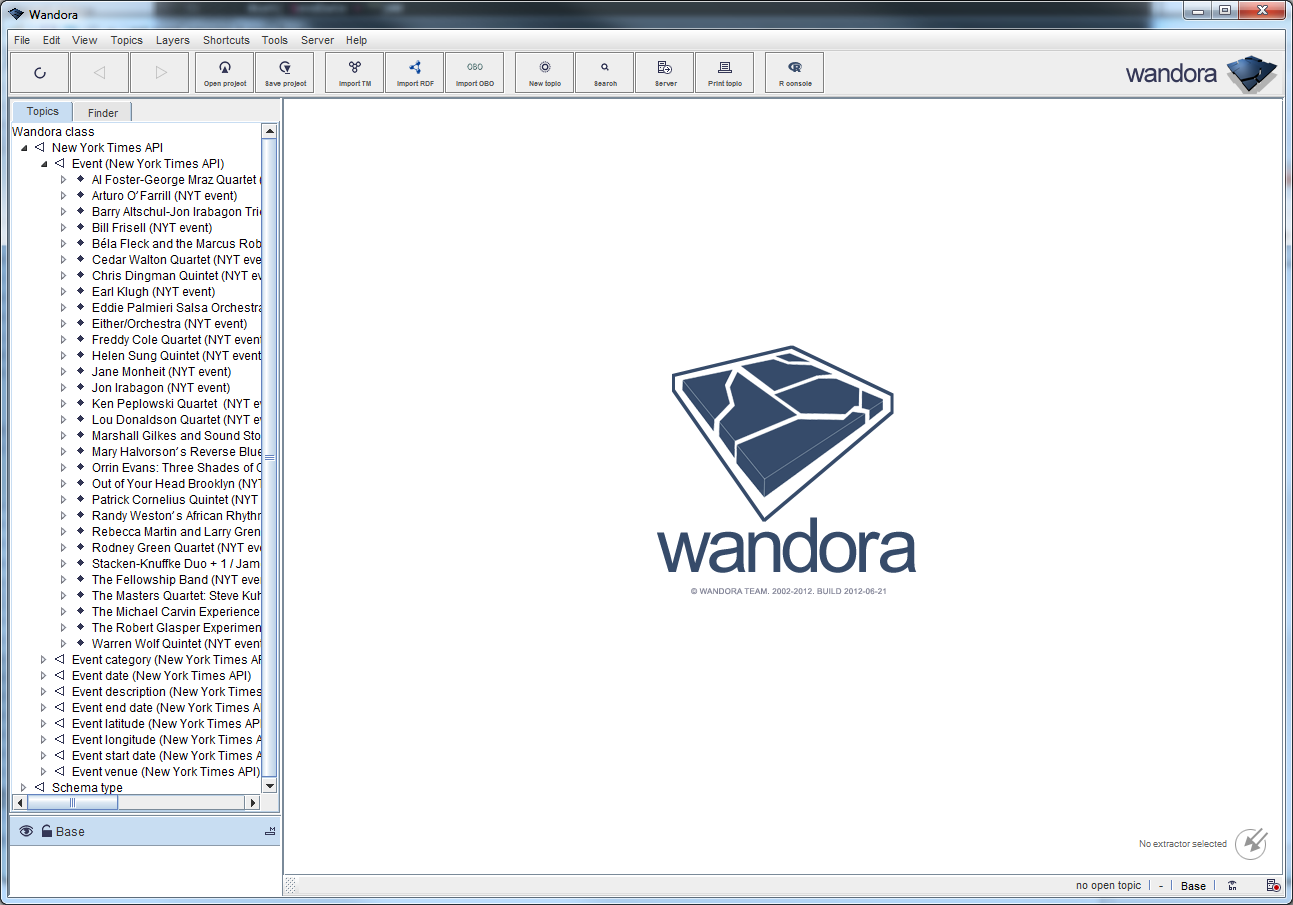Open the R console from the toolbar
The image size is (1293, 905).
pos(794,72)
